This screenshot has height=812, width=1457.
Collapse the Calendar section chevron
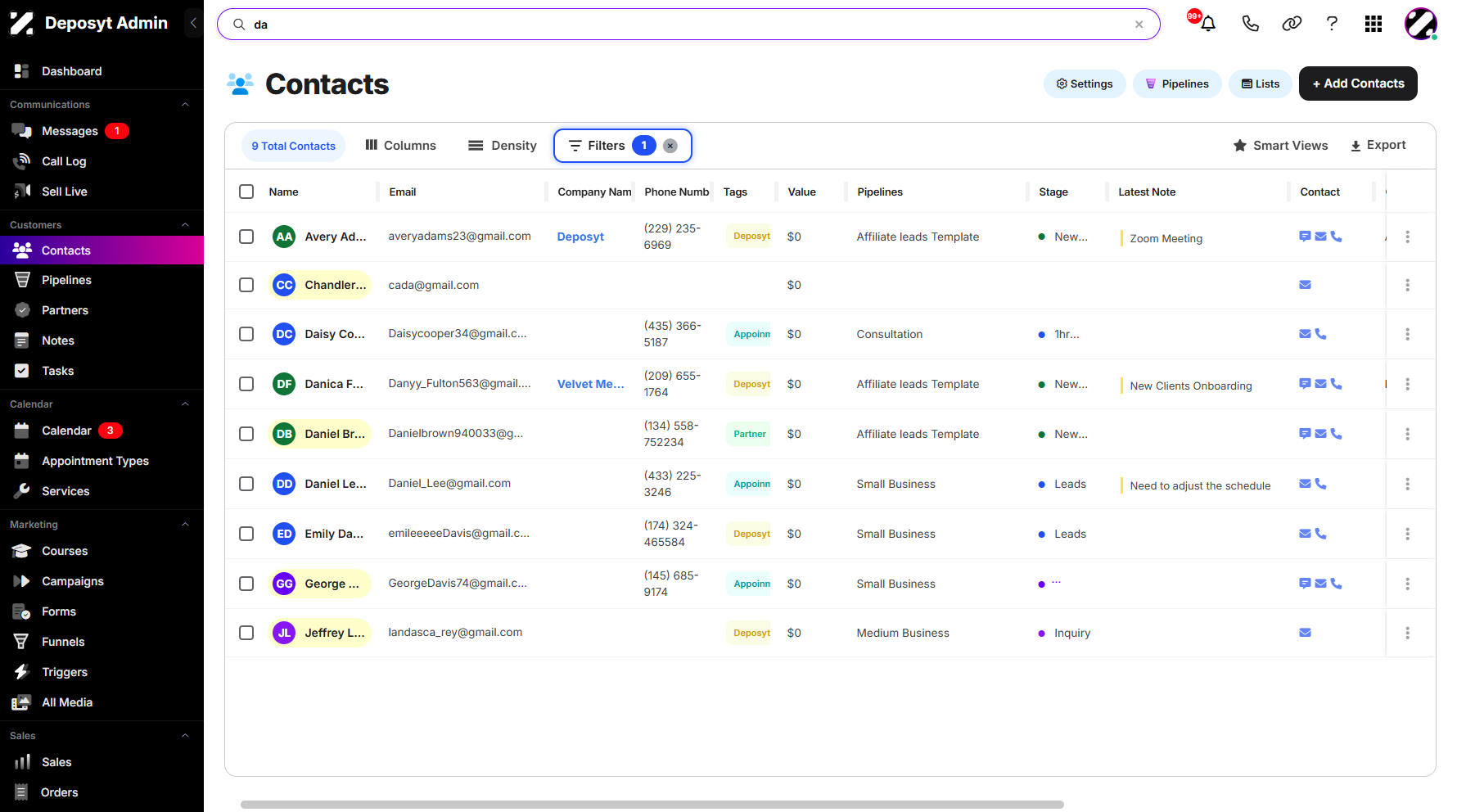(185, 404)
